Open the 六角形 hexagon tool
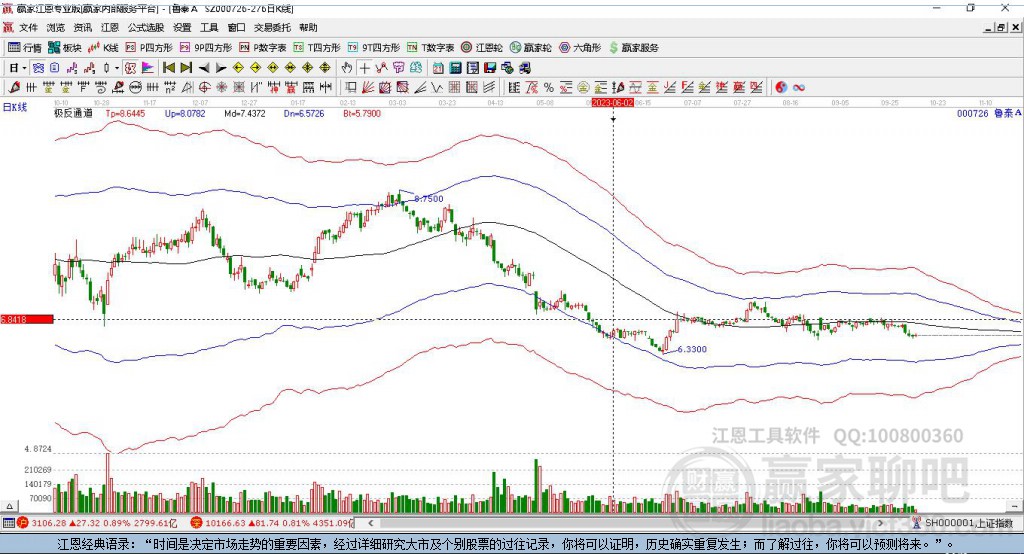 (580, 48)
